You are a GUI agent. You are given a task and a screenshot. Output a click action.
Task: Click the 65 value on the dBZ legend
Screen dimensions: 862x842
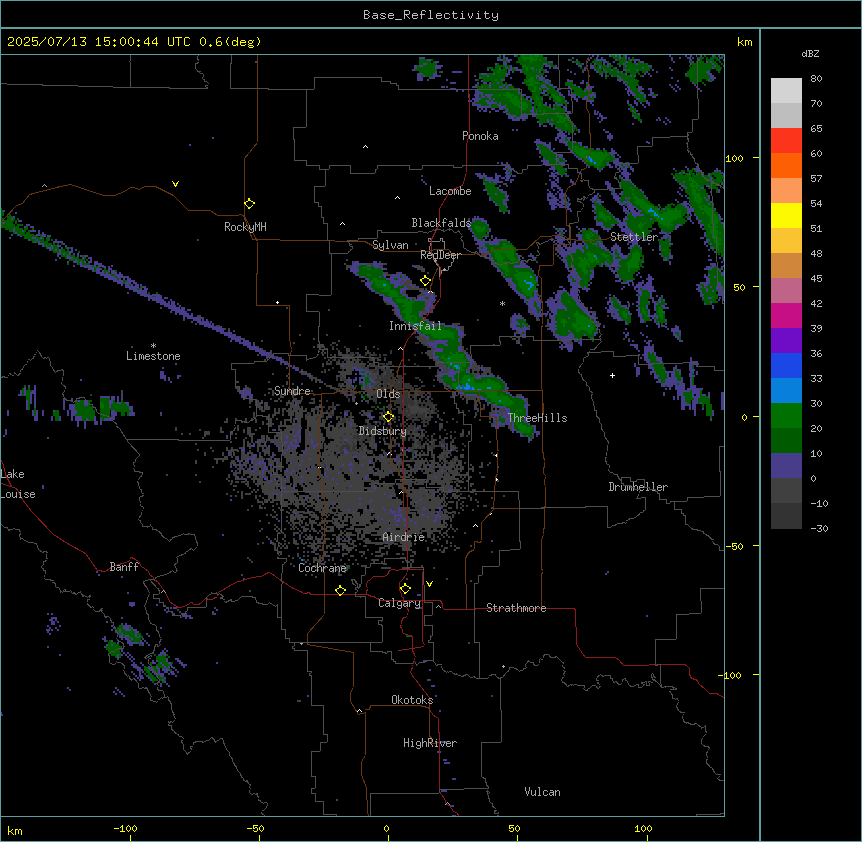(816, 129)
